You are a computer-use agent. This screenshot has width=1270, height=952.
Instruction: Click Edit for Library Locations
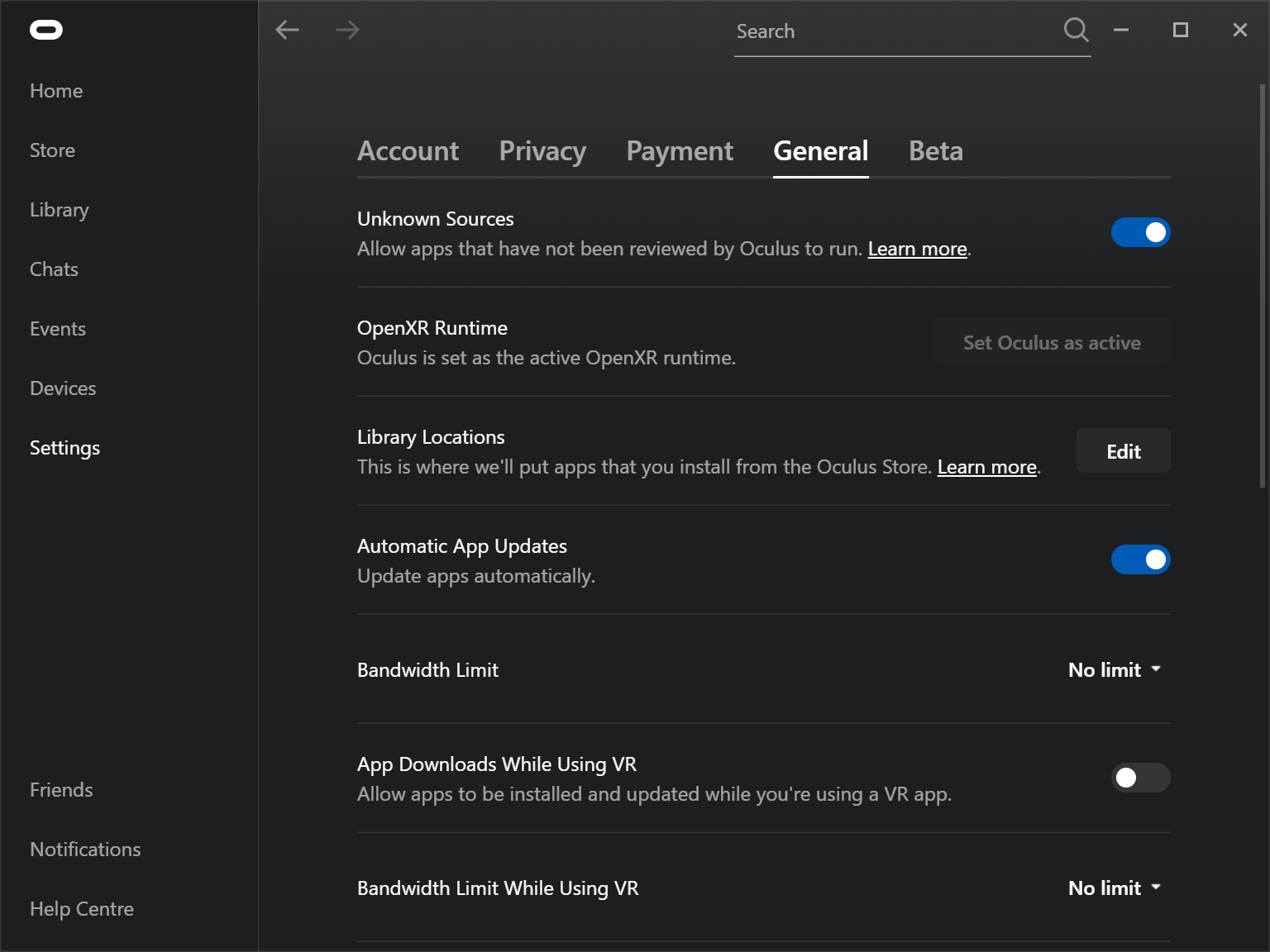point(1123,450)
